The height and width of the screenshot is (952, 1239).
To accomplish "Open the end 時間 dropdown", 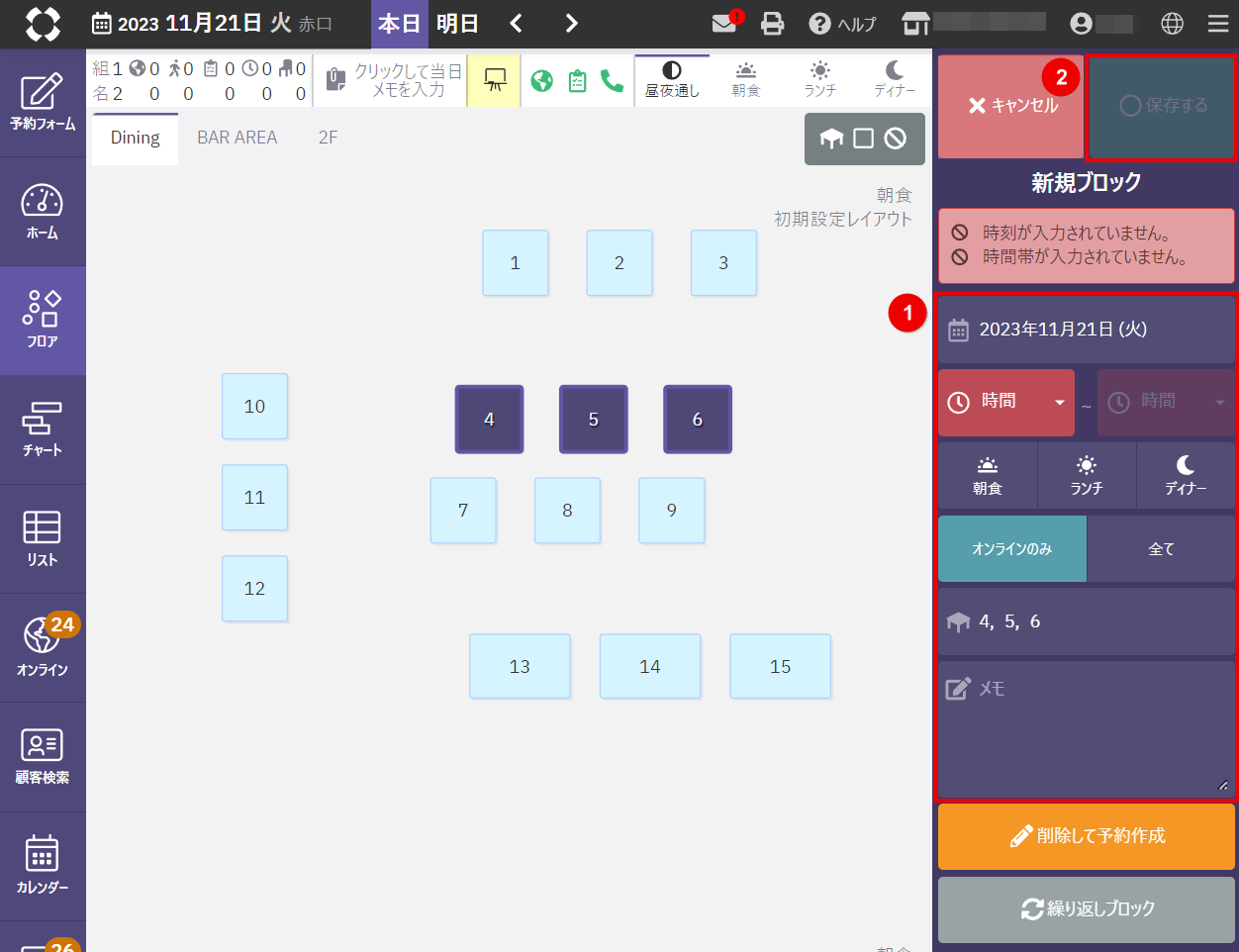I will 1166,402.
